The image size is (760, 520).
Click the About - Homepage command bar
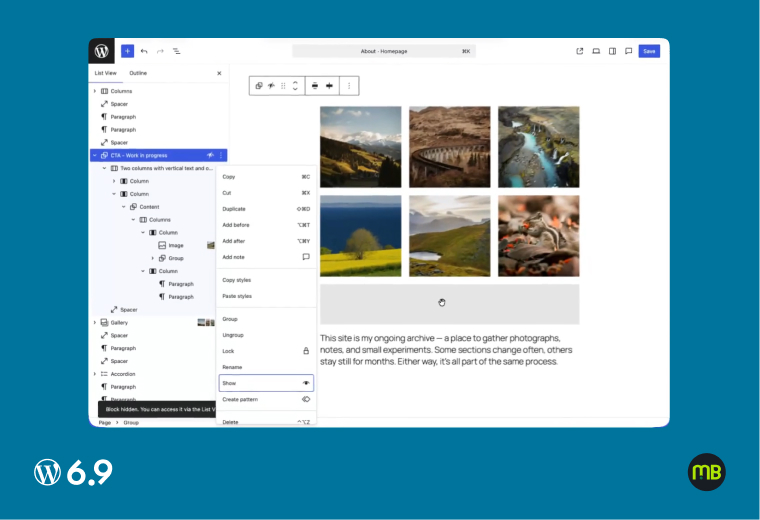point(383,51)
